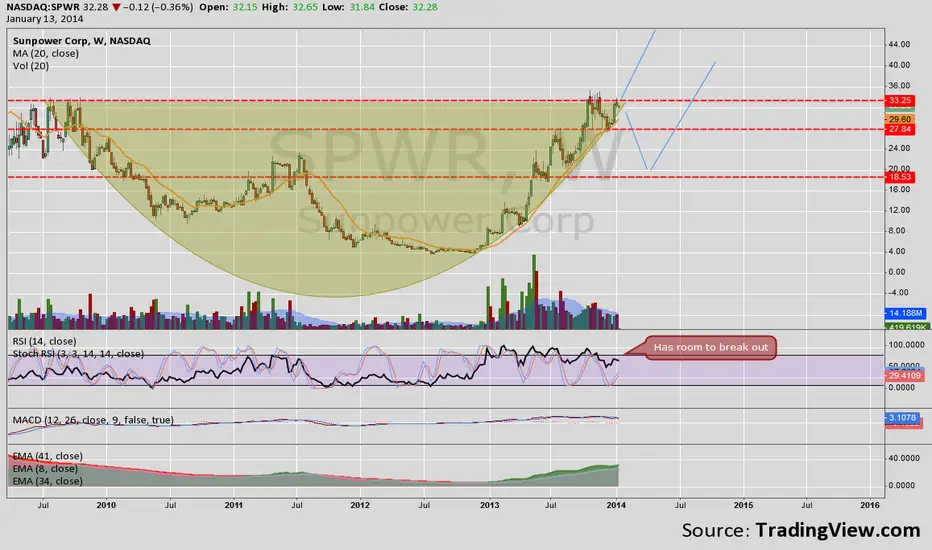Click the red 18.53 price level tag

[899, 177]
